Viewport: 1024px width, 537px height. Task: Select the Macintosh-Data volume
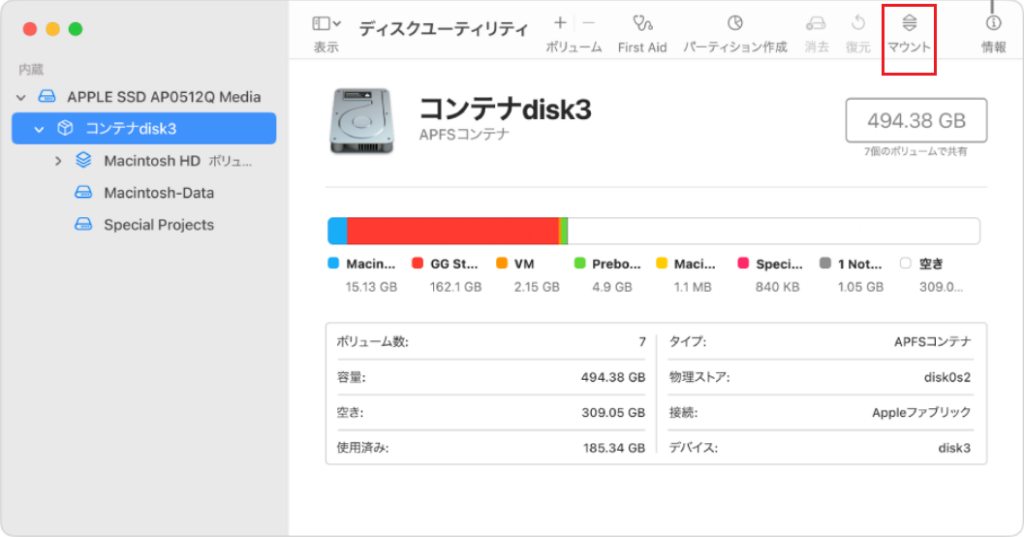coord(159,193)
